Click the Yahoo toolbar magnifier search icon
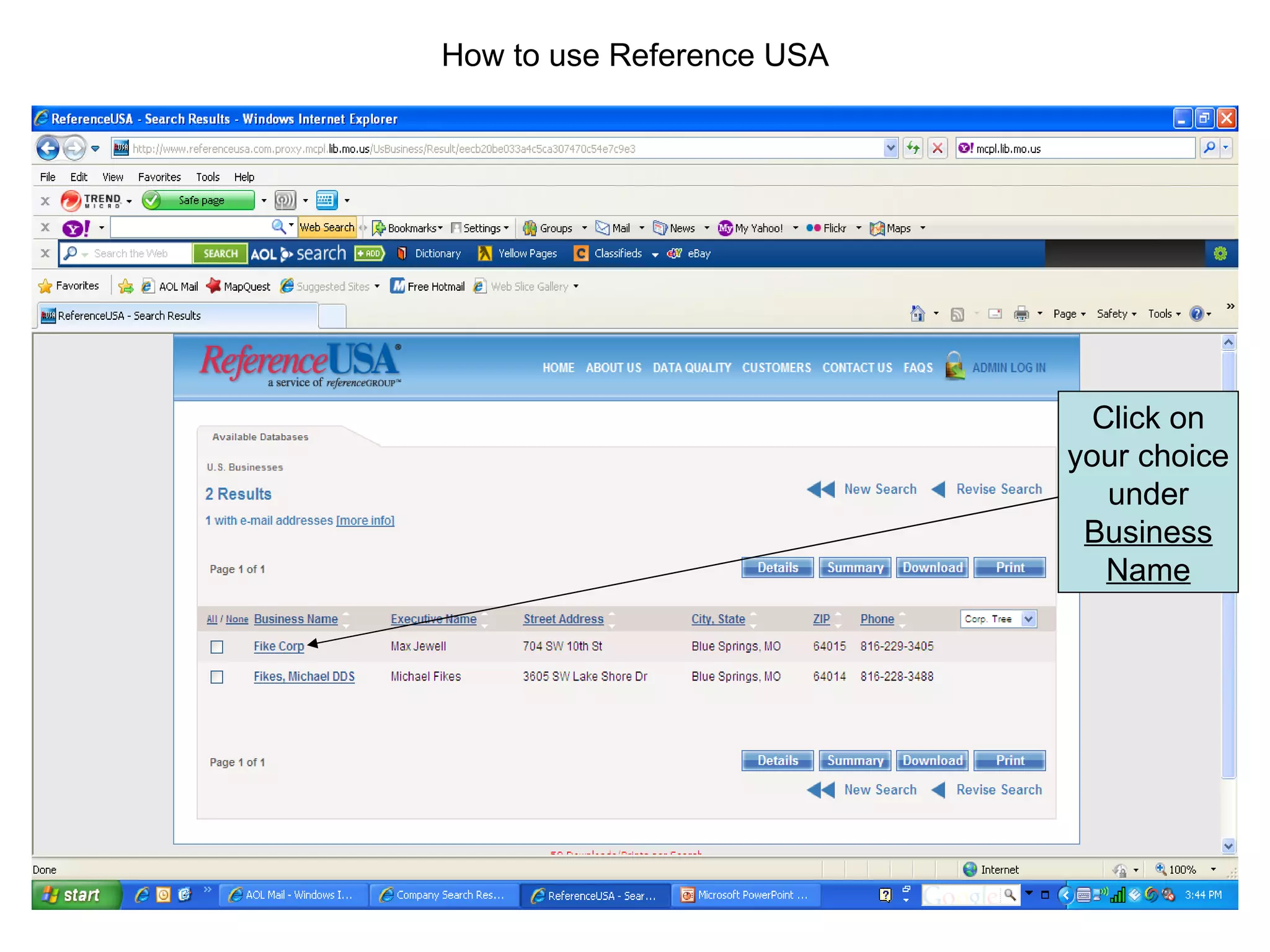Screen dimensions: 1270x952 (x=279, y=227)
